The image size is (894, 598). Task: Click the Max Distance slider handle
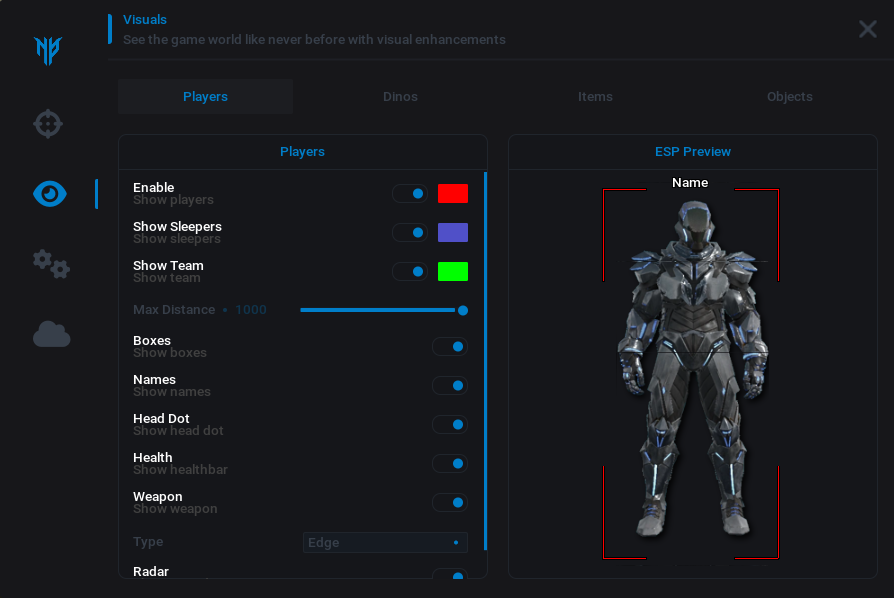click(463, 310)
